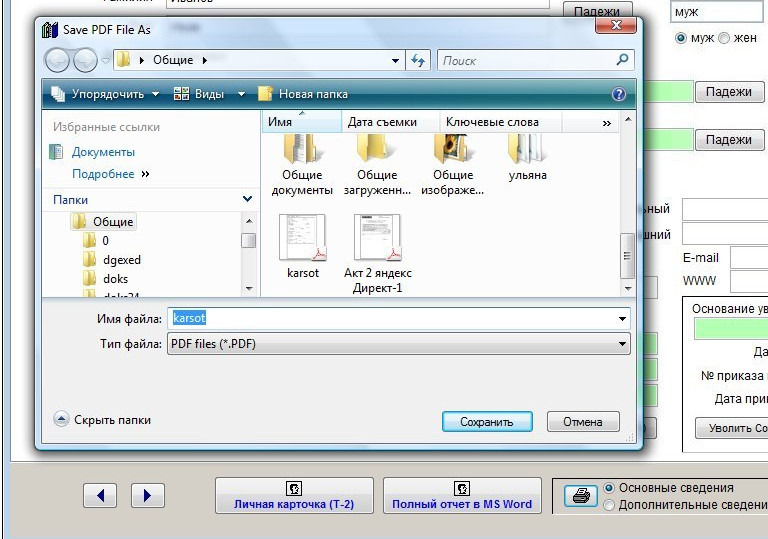
Task: Click the magnifier search icon
Action: [623, 60]
